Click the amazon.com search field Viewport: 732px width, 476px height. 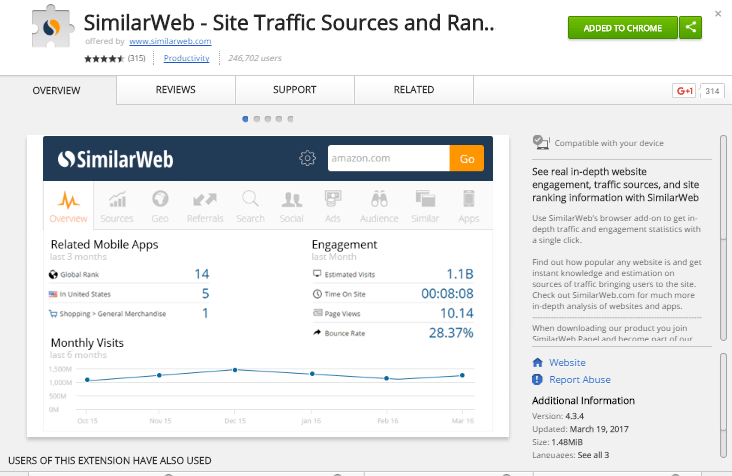point(388,158)
